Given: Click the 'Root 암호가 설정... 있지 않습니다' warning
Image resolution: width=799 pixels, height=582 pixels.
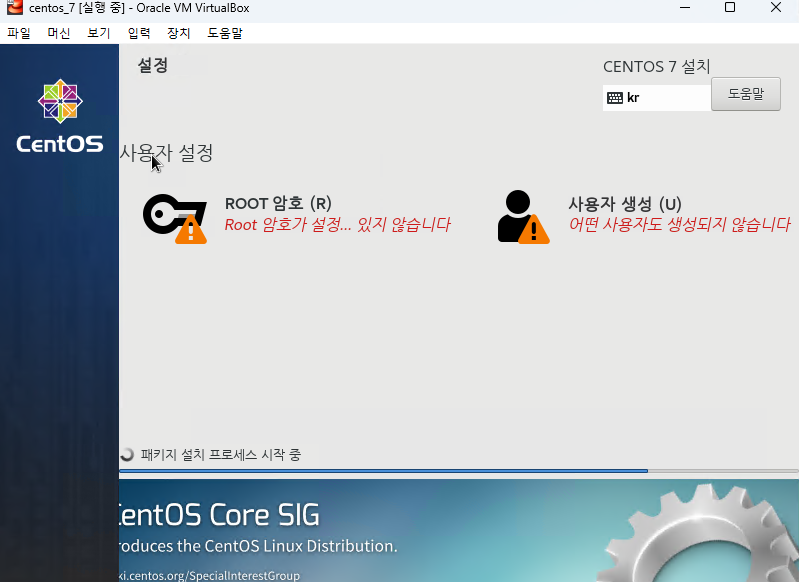Looking at the screenshot, I should (337, 224).
